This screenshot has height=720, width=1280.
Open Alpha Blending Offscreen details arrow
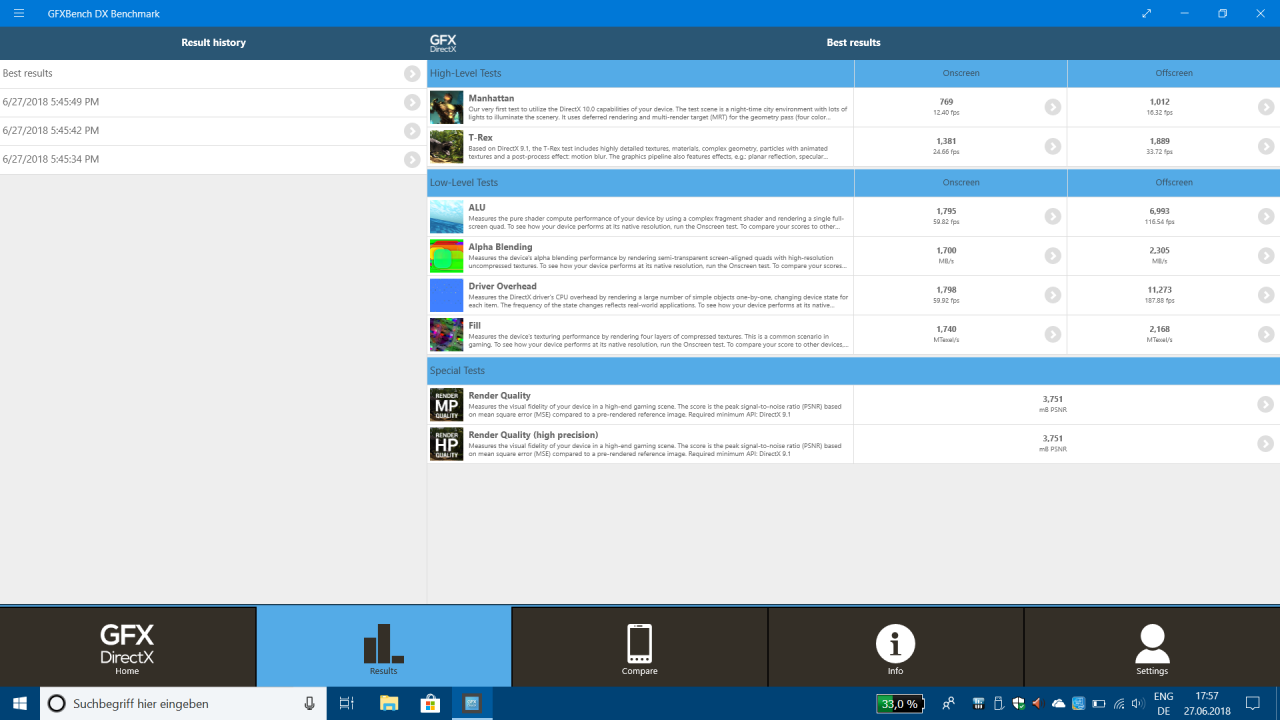click(1266, 256)
